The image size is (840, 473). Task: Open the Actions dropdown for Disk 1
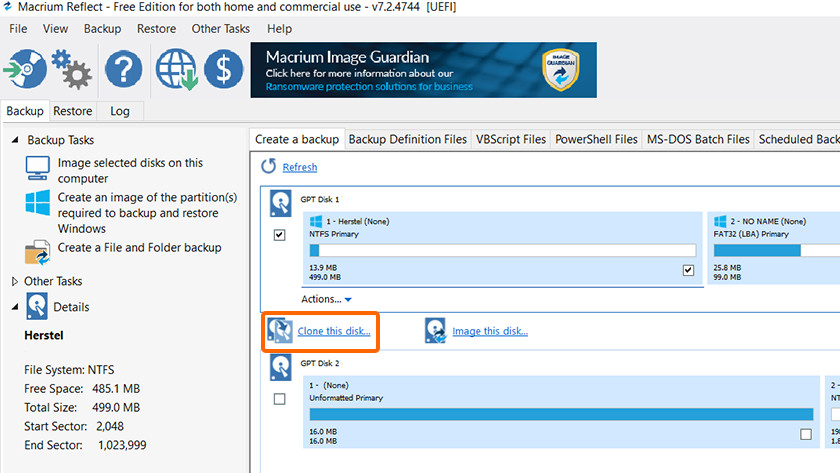click(326, 299)
